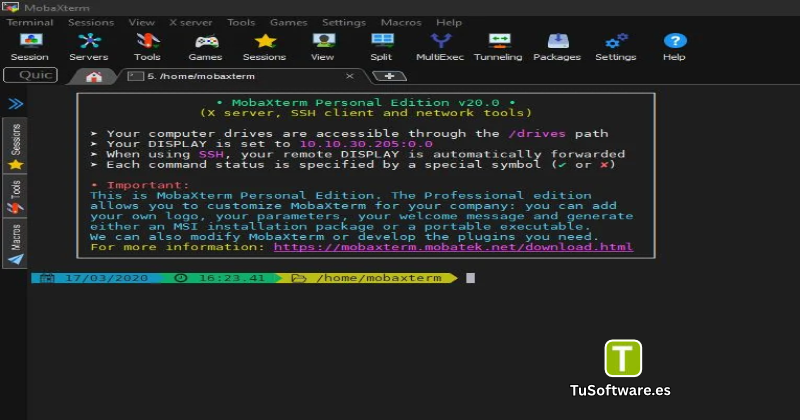The width and height of the screenshot is (800, 420).
Task: Open the Sessions sidebar tab
Action: pyautogui.click(x=15, y=146)
